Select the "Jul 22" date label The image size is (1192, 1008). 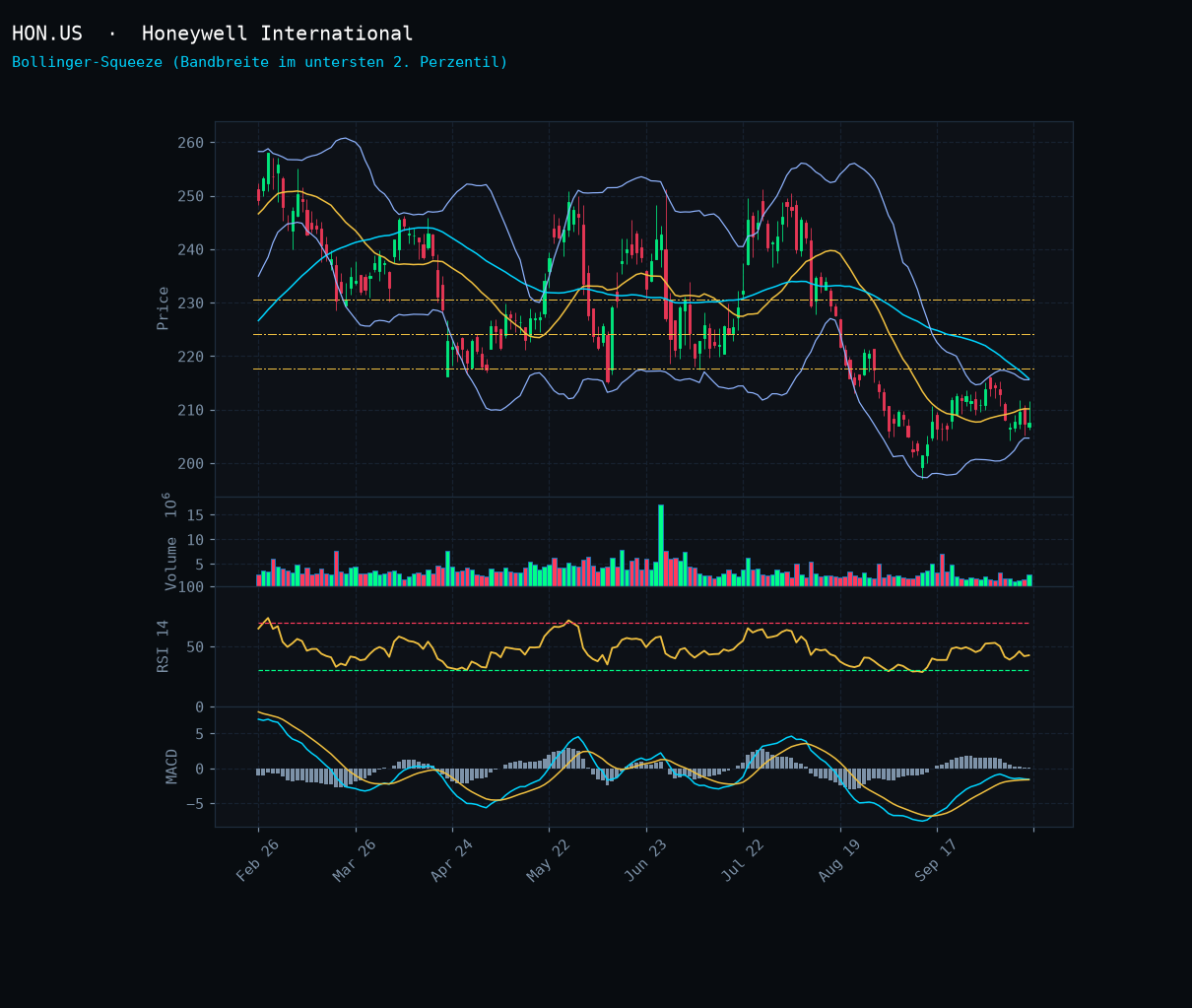[x=743, y=860]
